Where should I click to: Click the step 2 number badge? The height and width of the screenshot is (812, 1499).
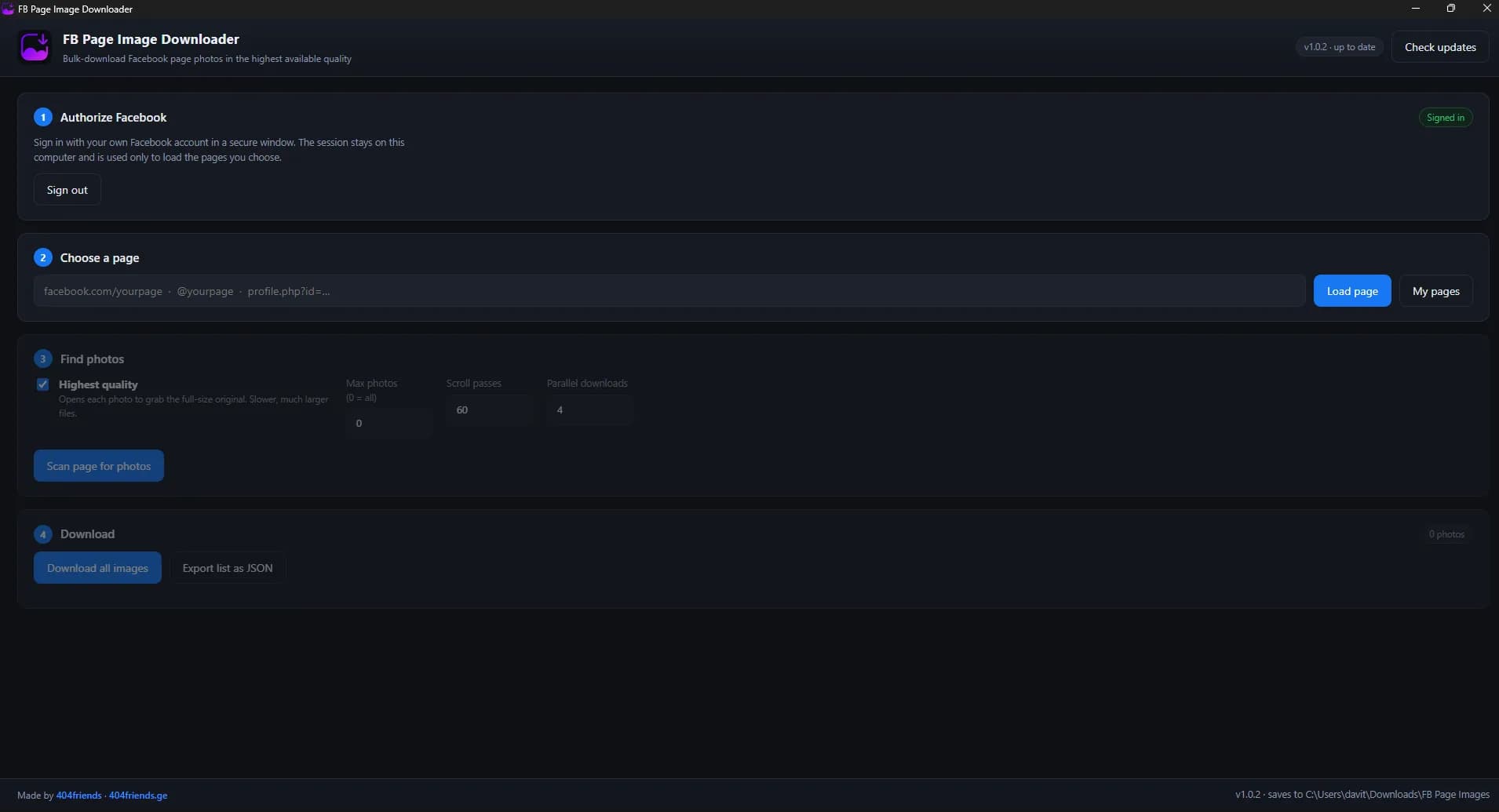click(x=42, y=258)
